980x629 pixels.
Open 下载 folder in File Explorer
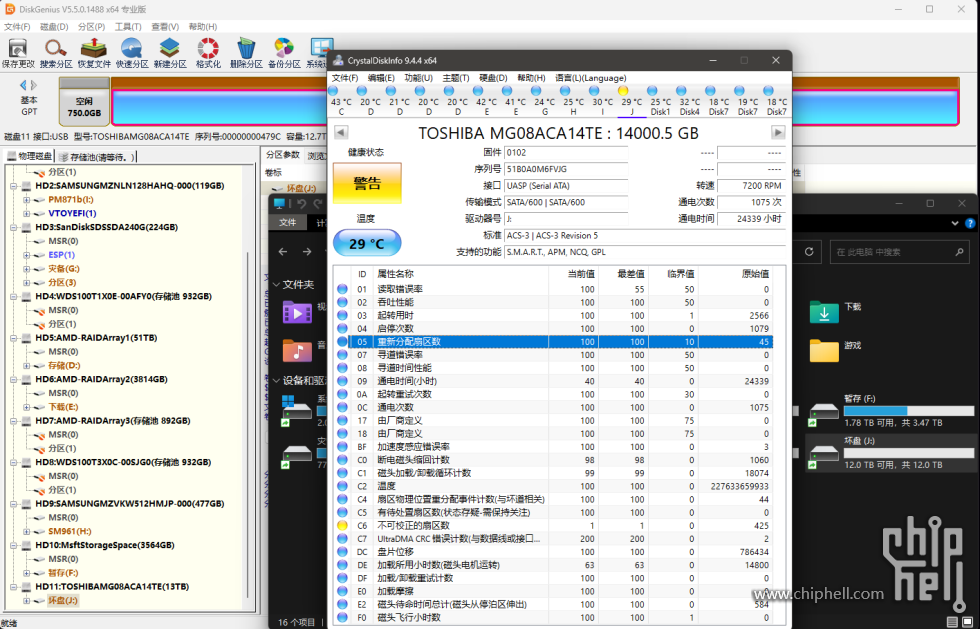click(824, 311)
